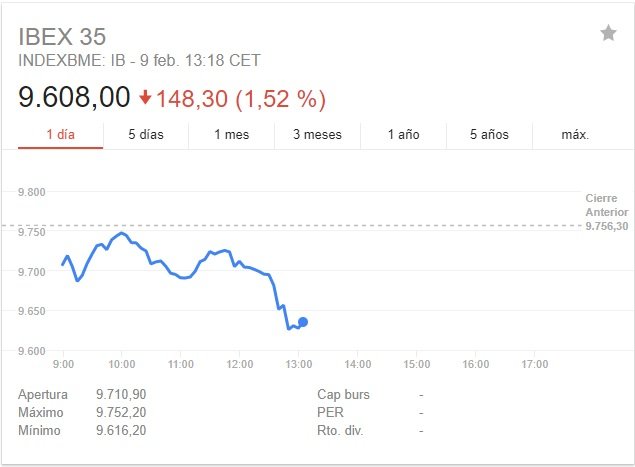635x467 pixels.
Task: Click the Cap burs label
Action: (343, 394)
